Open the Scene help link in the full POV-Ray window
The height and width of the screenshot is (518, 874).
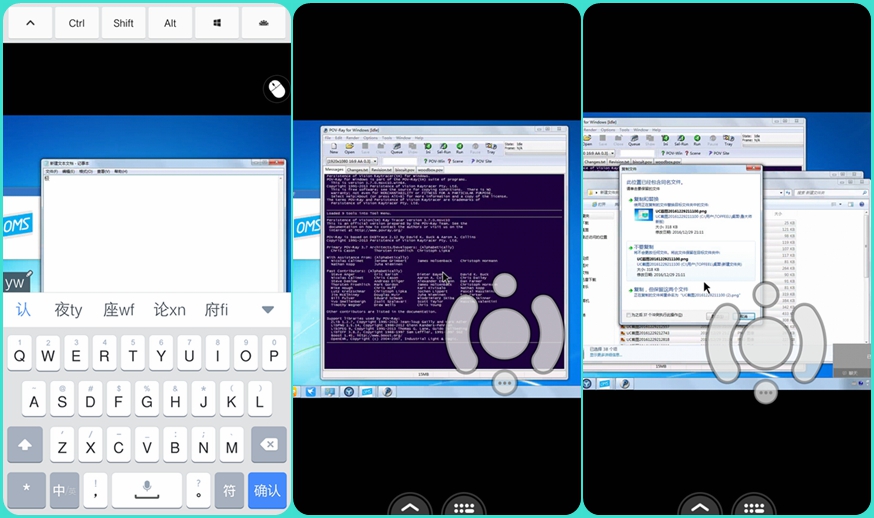[455, 161]
